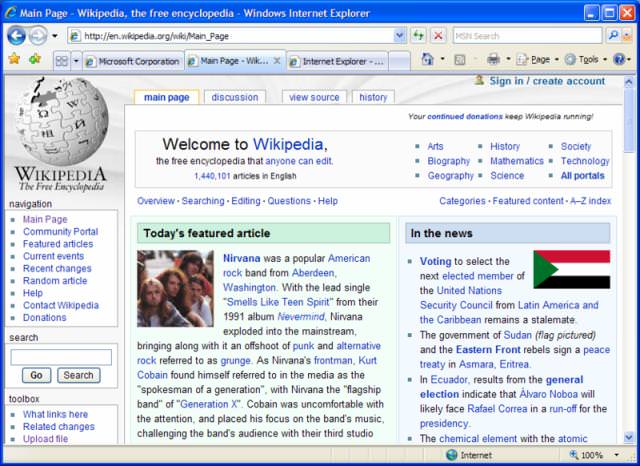The image size is (640, 466).
Task: Click the Nirvana band photo
Action: [x=175, y=288]
